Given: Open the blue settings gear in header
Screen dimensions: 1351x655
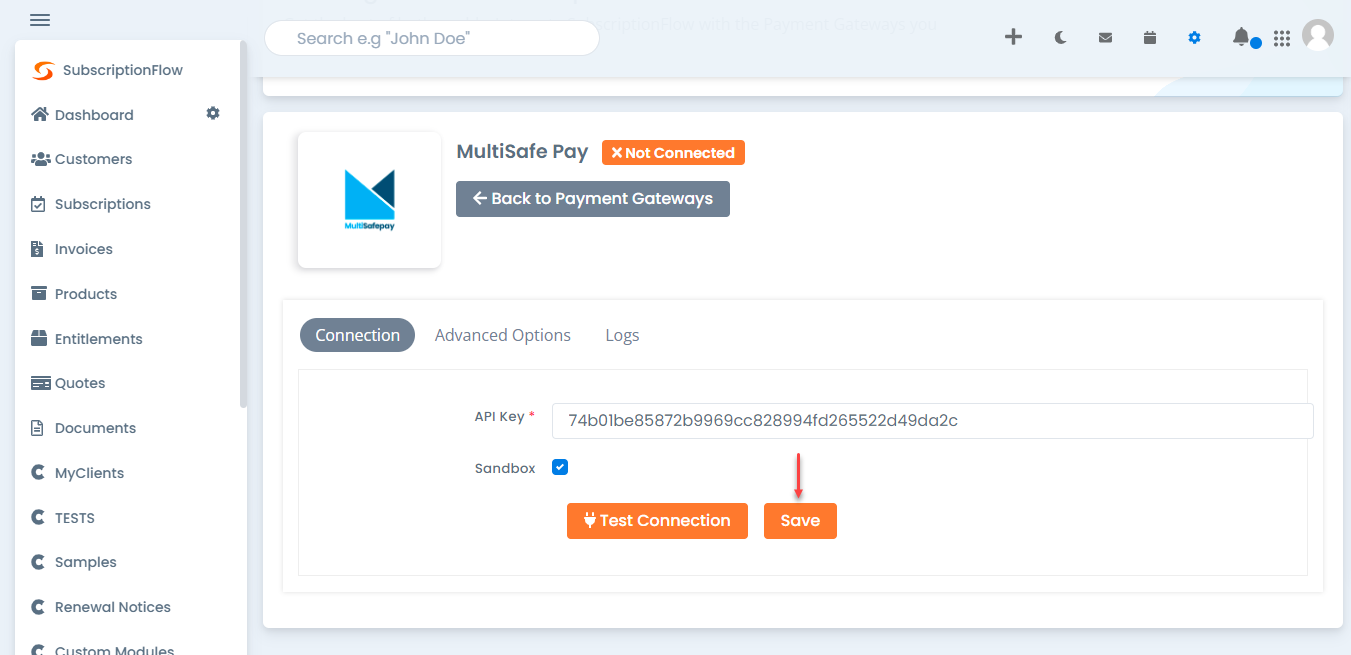Looking at the screenshot, I should click(1194, 38).
